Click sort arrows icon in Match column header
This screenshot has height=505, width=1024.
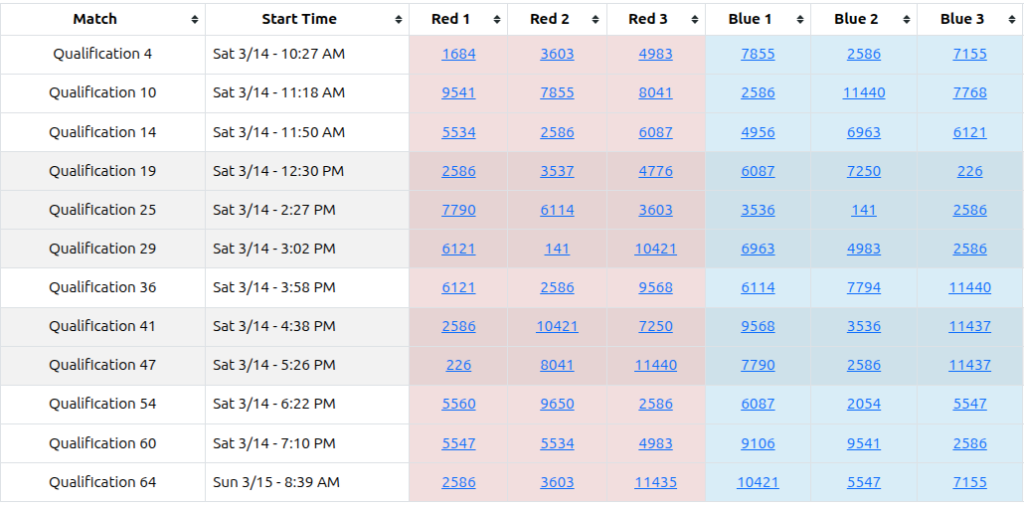(x=194, y=20)
